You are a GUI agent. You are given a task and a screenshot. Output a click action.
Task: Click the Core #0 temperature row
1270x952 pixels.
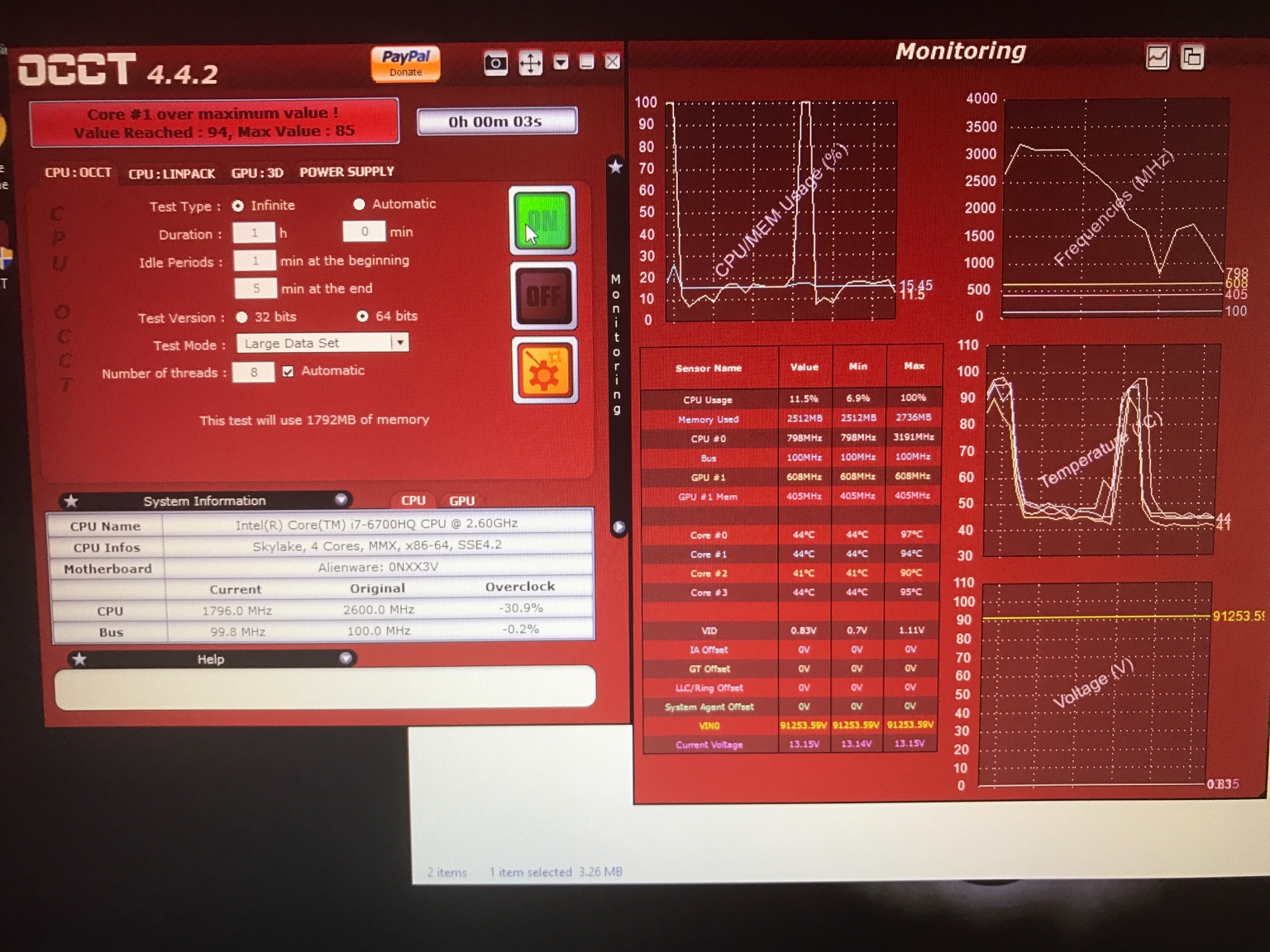pos(791,535)
